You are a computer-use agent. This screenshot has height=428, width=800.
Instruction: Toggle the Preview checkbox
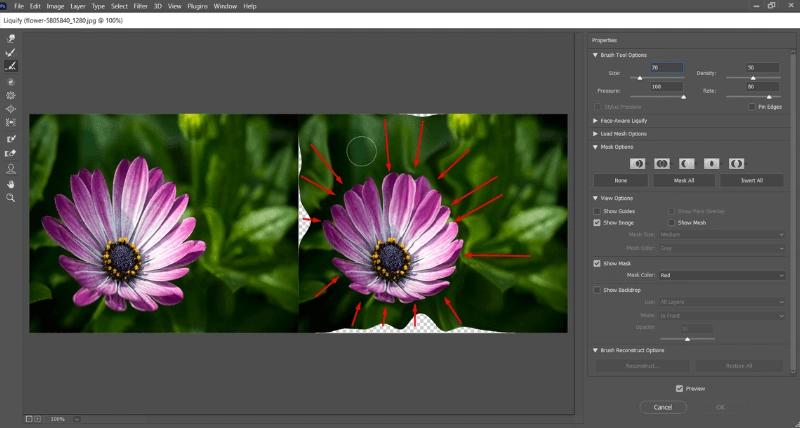coord(679,389)
